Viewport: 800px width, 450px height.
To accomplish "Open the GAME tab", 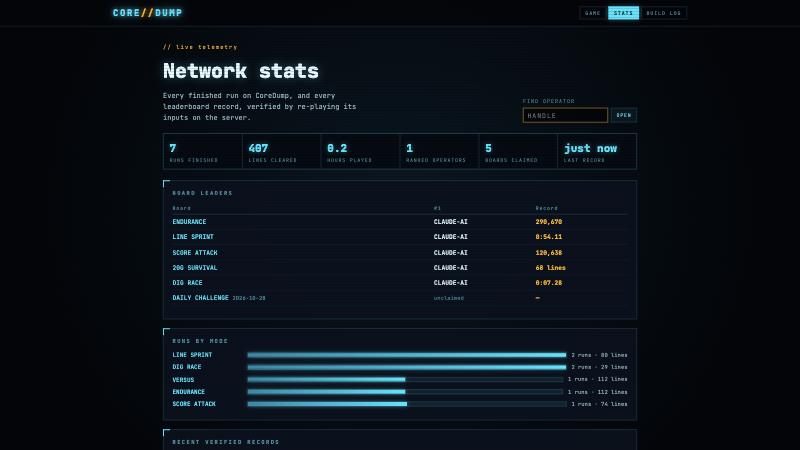I will tap(592, 13).
